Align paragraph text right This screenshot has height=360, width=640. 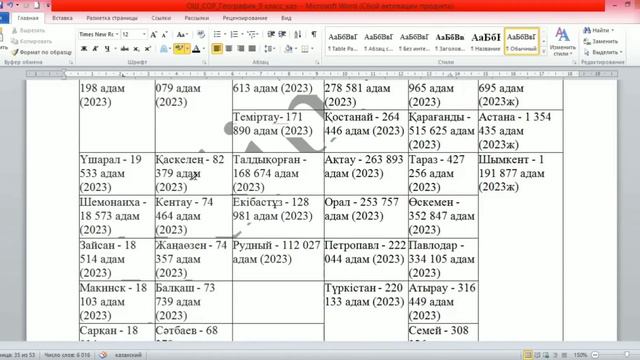241,49
